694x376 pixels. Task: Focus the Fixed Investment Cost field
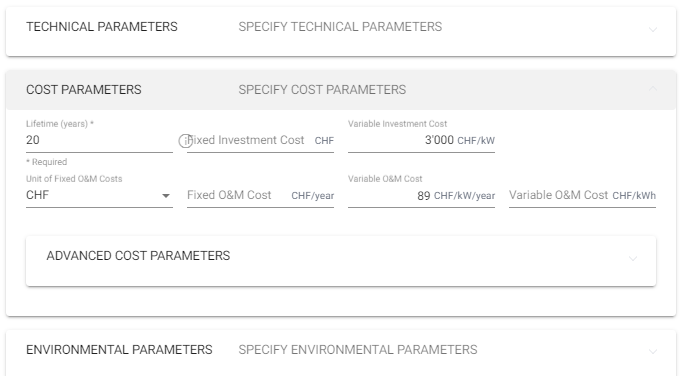click(260, 140)
